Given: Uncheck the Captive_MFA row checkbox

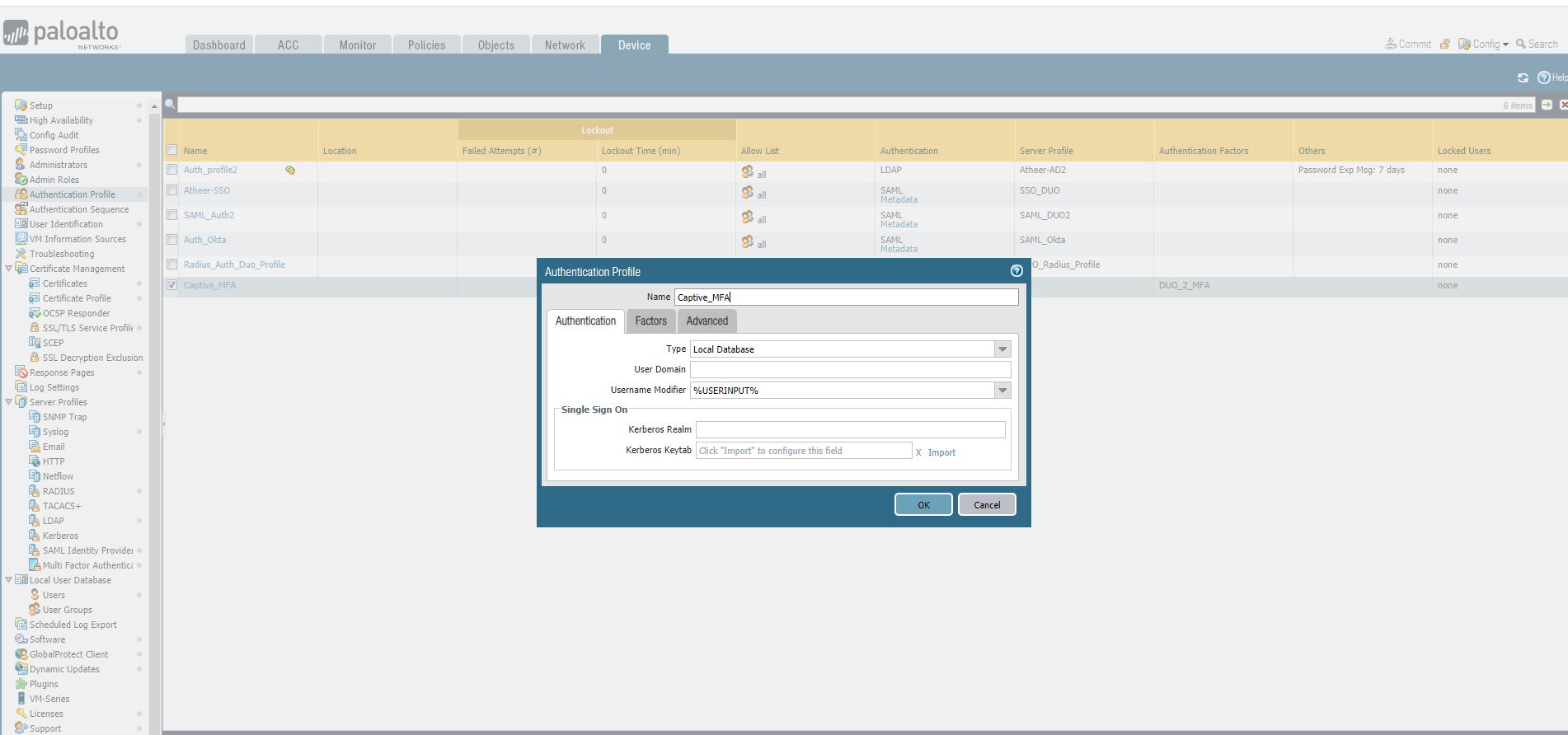Looking at the screenshot, I should (171, 285).
